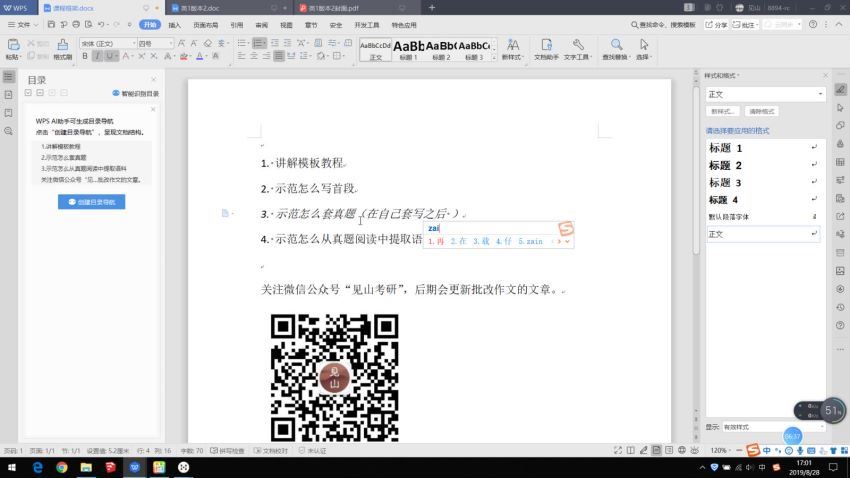Click the 创建目录导航 button
Image resolution: width=850 pixels, height=478 pixels.
(x=92, y=202)
